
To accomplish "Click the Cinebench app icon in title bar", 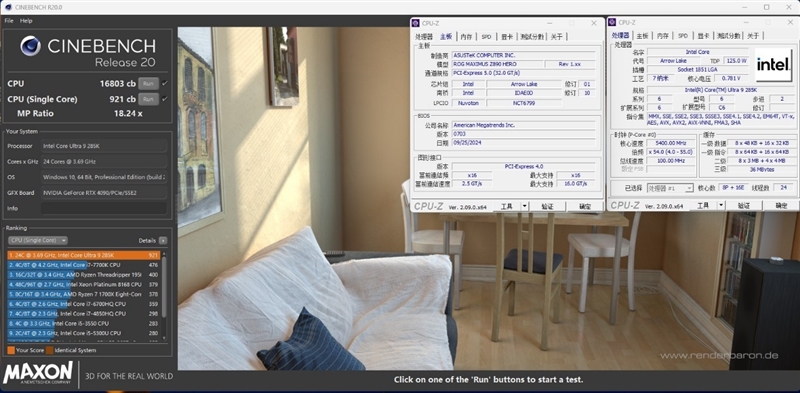I will [x=8, y=7].
